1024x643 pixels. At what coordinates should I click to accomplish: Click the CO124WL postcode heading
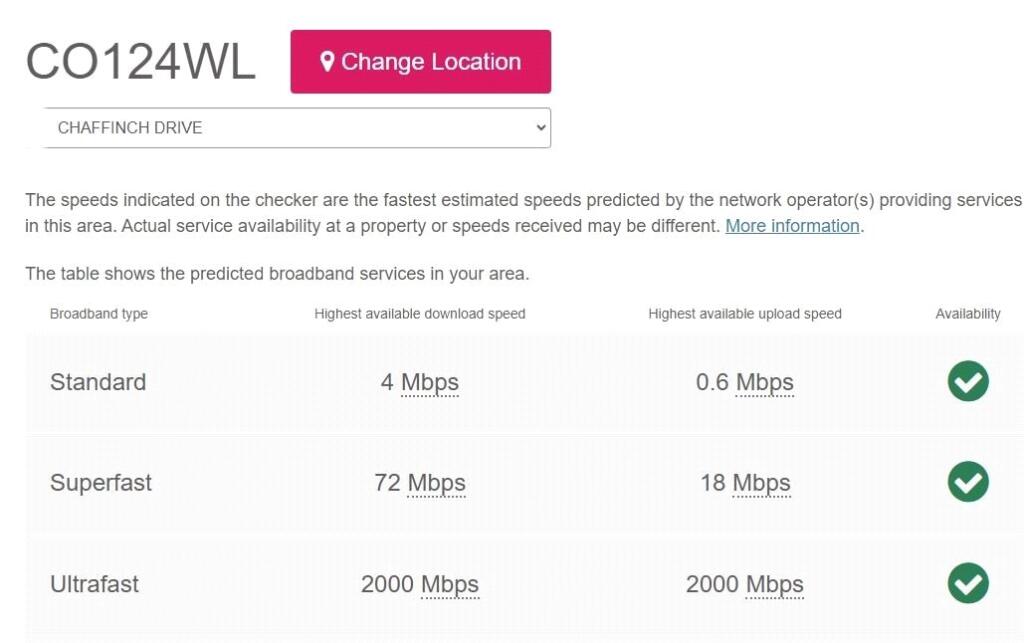point(140,62)
